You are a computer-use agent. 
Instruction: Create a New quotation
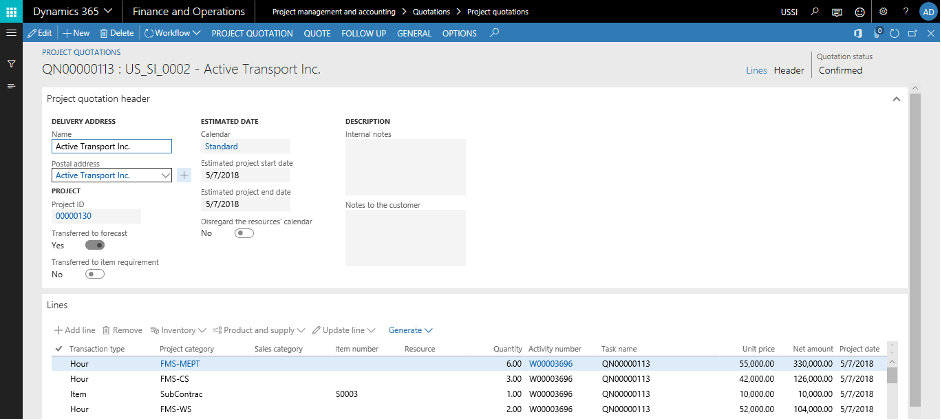click(76, 34)
